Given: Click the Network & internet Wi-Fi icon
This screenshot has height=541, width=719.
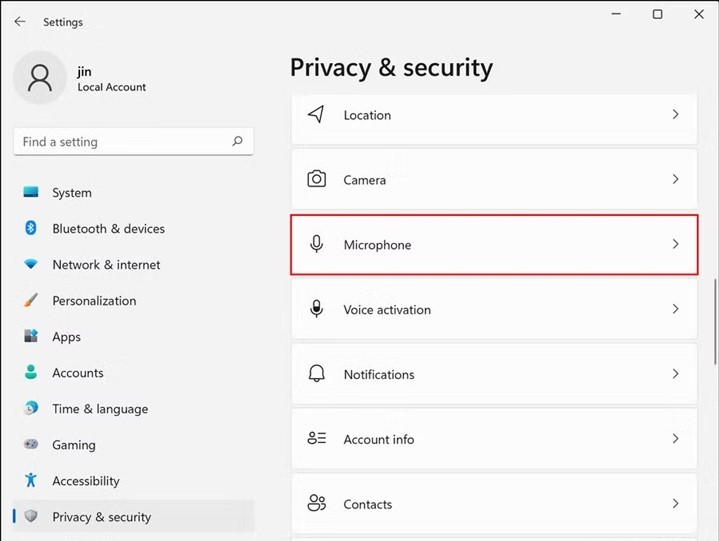Looking at the screenshot, I should pos(31,265).
